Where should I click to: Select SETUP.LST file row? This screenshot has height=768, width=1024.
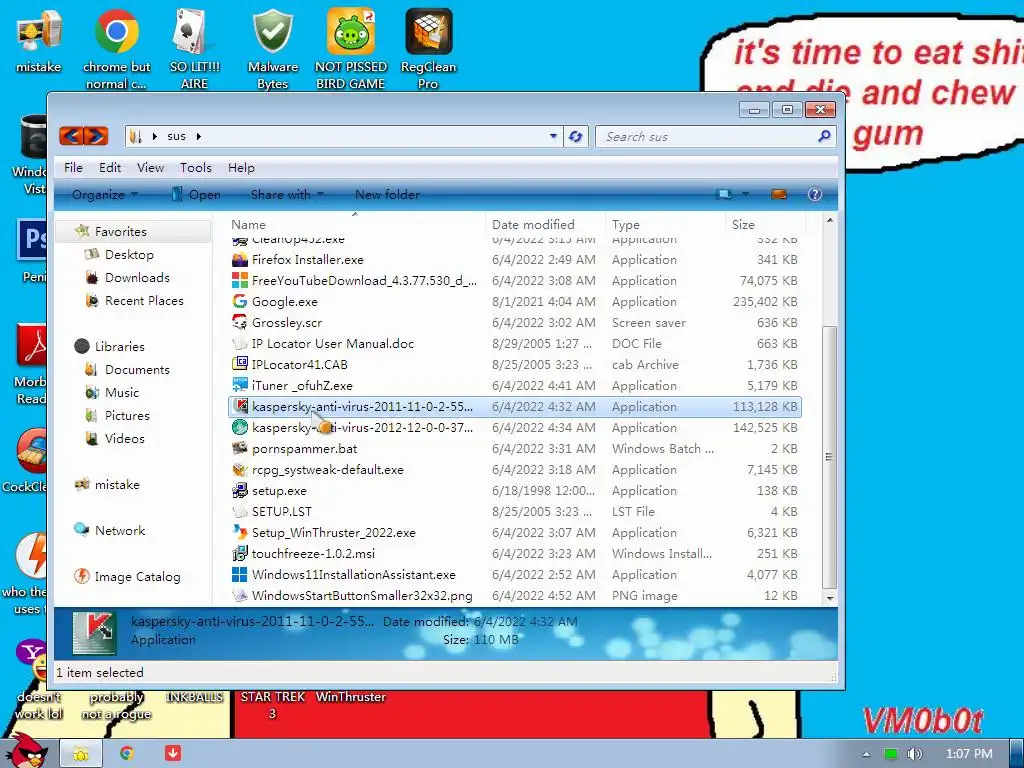515,511
